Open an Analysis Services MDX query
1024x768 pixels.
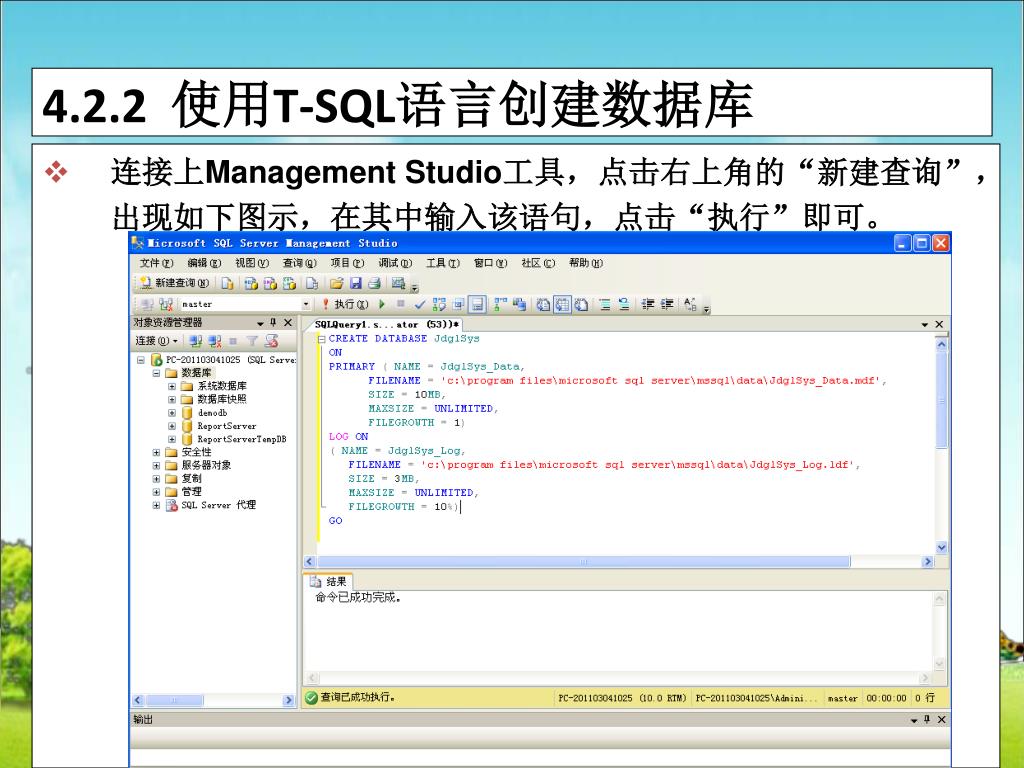251,283
